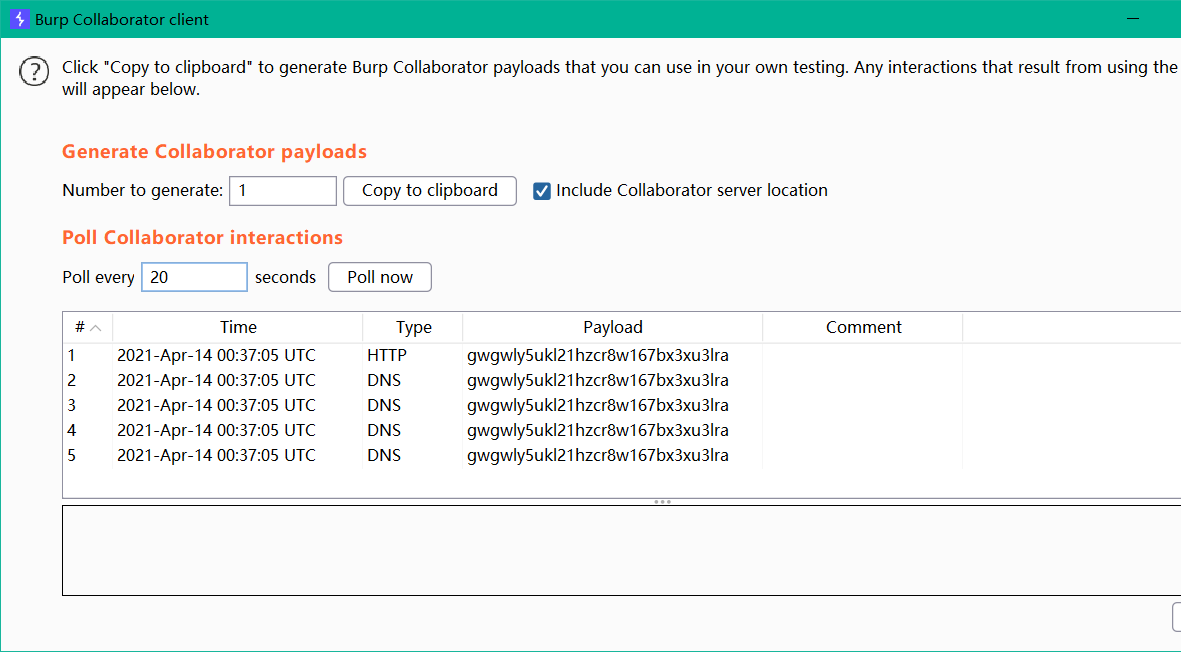Focus the Poll every seconds field
The width and height of the screenshot is (1181, 652).
(x=194, y=277)
